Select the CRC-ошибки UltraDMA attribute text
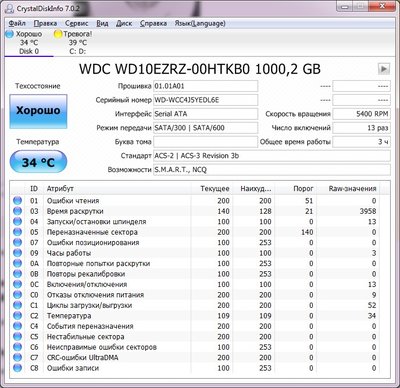This screenshot has width=400, height=388. click(x=82, y=357)
